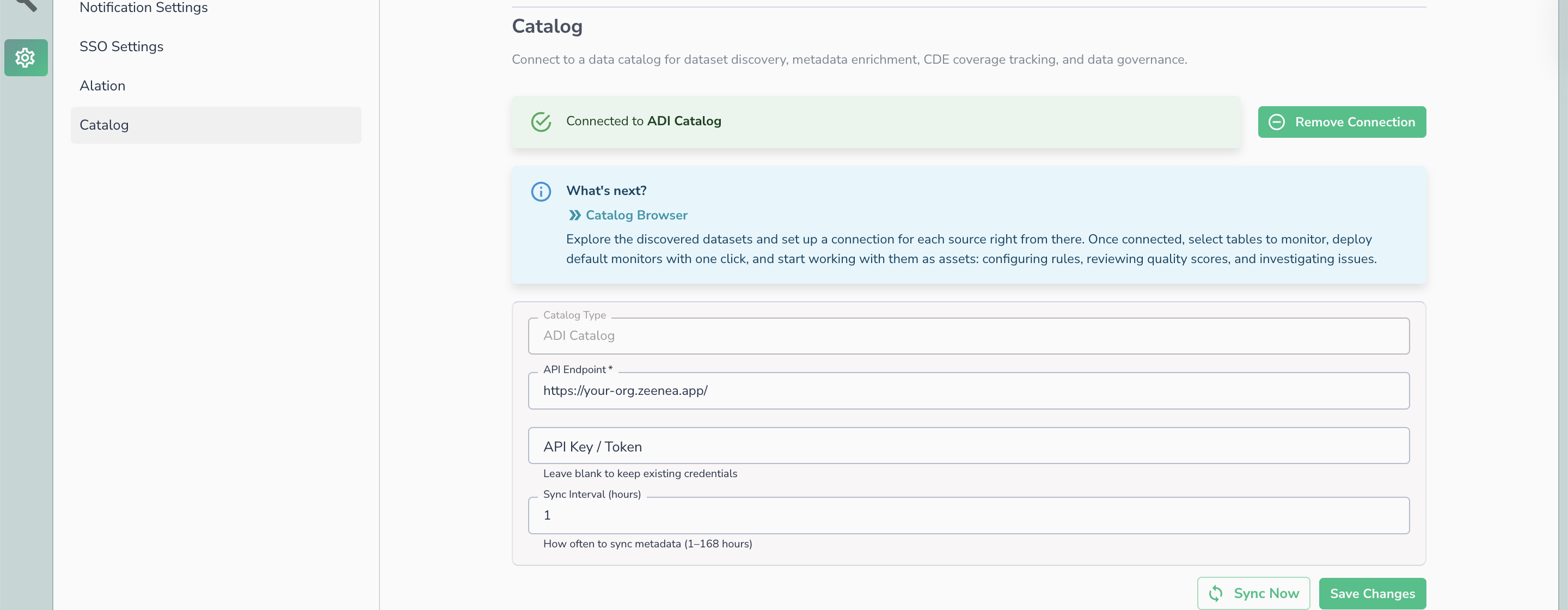Click the 'What's next?' heading
This screenshot has width=1568, height=610.
[x=607, y=191]
